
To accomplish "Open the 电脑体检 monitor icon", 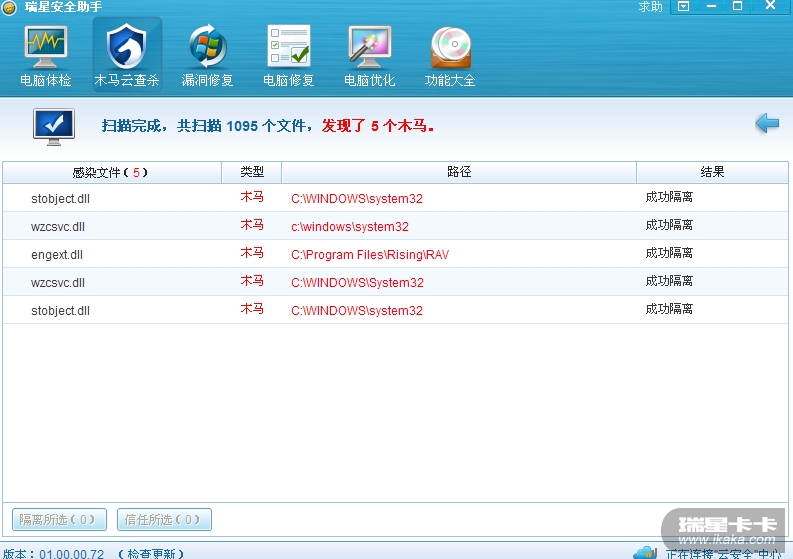I will [x=46, y=47].
